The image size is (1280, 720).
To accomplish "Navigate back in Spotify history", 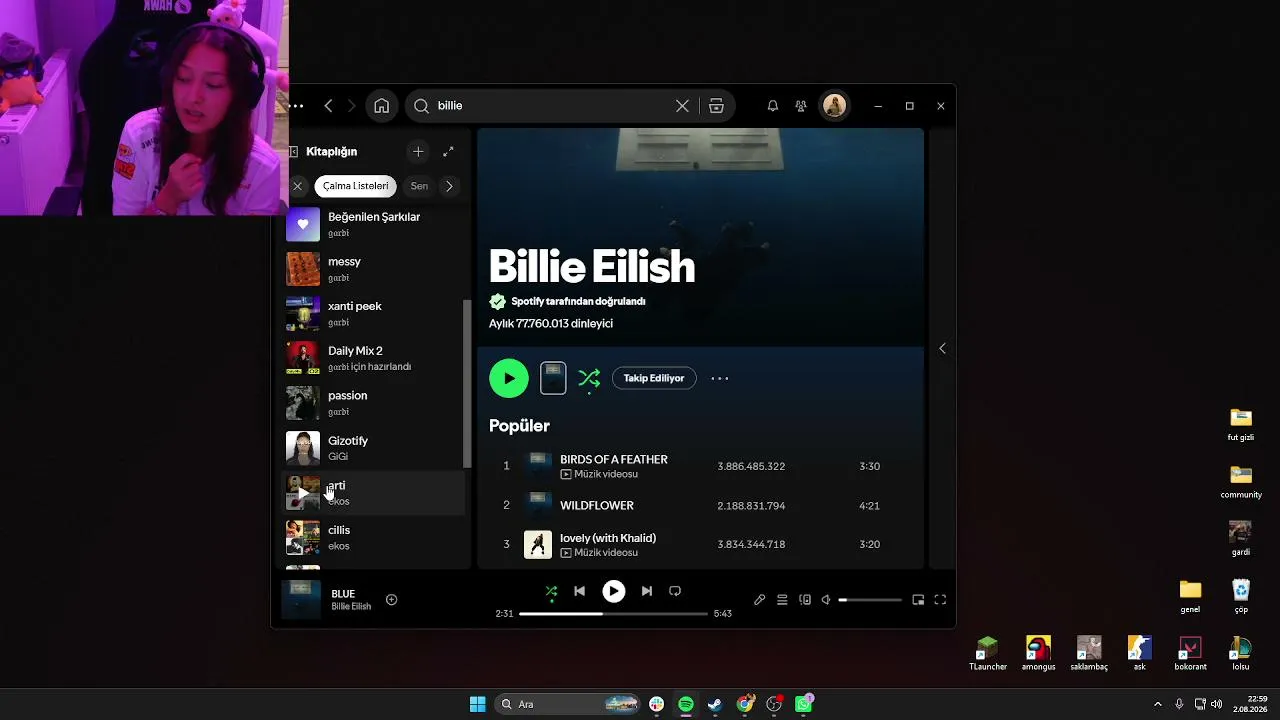I will 328,106.
